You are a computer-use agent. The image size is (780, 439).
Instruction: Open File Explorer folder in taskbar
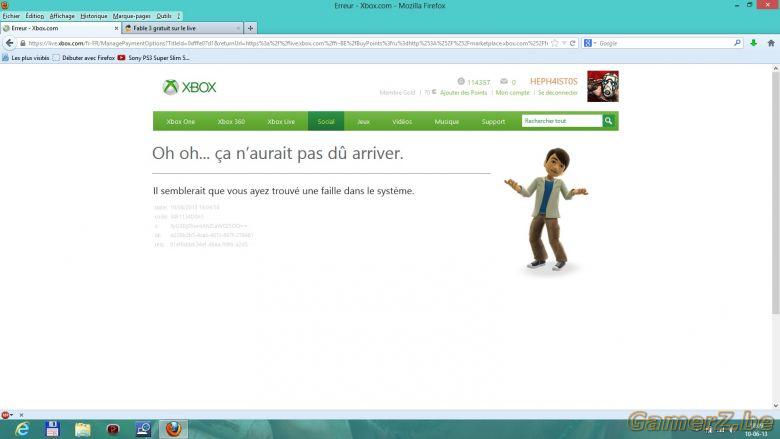coord(83,429)
